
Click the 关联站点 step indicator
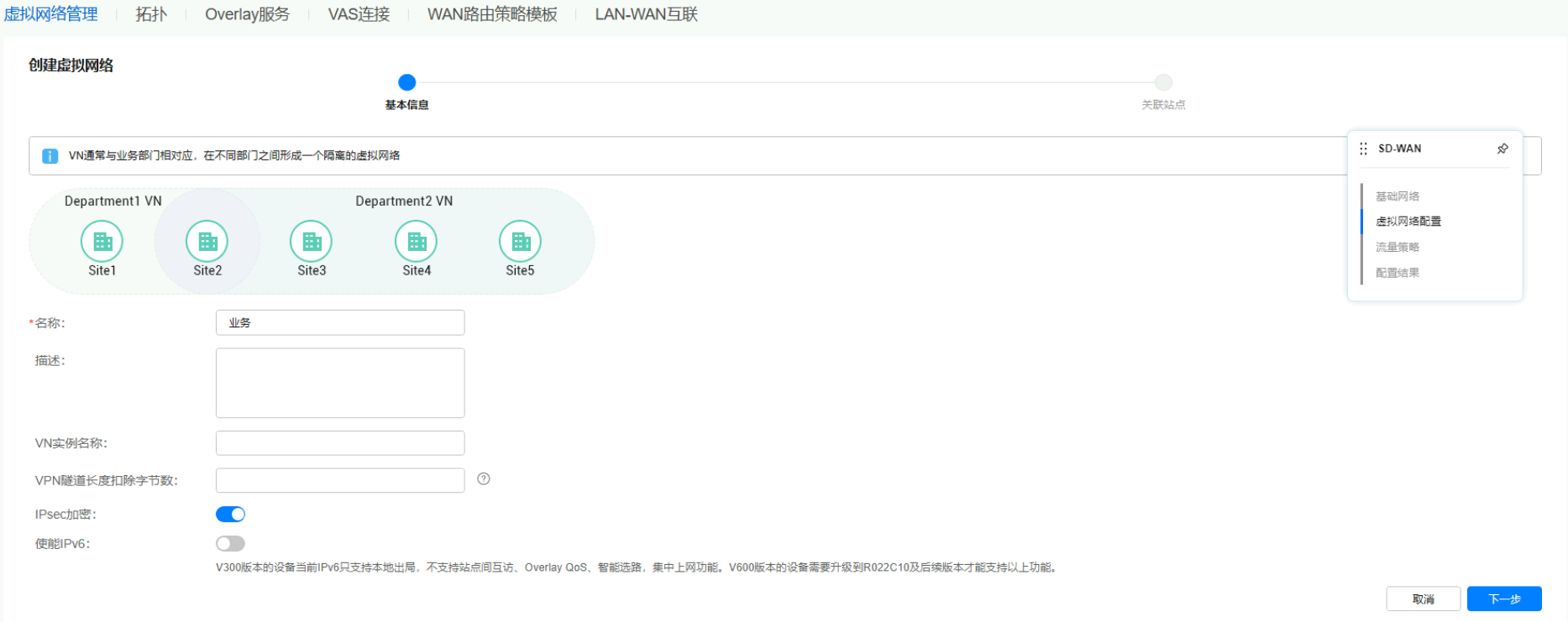pyautogui.click(x=1163, y=82)
